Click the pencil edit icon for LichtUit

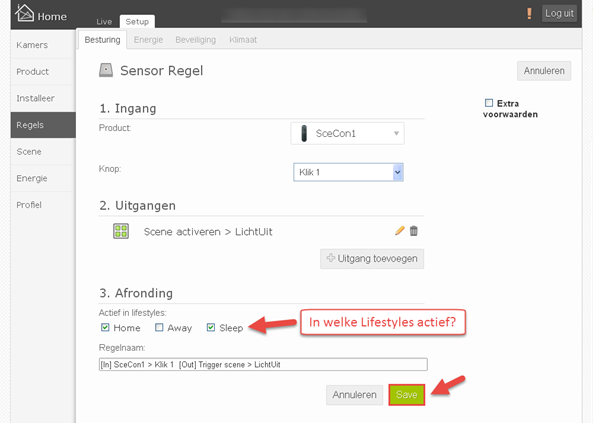click(399, 231)
